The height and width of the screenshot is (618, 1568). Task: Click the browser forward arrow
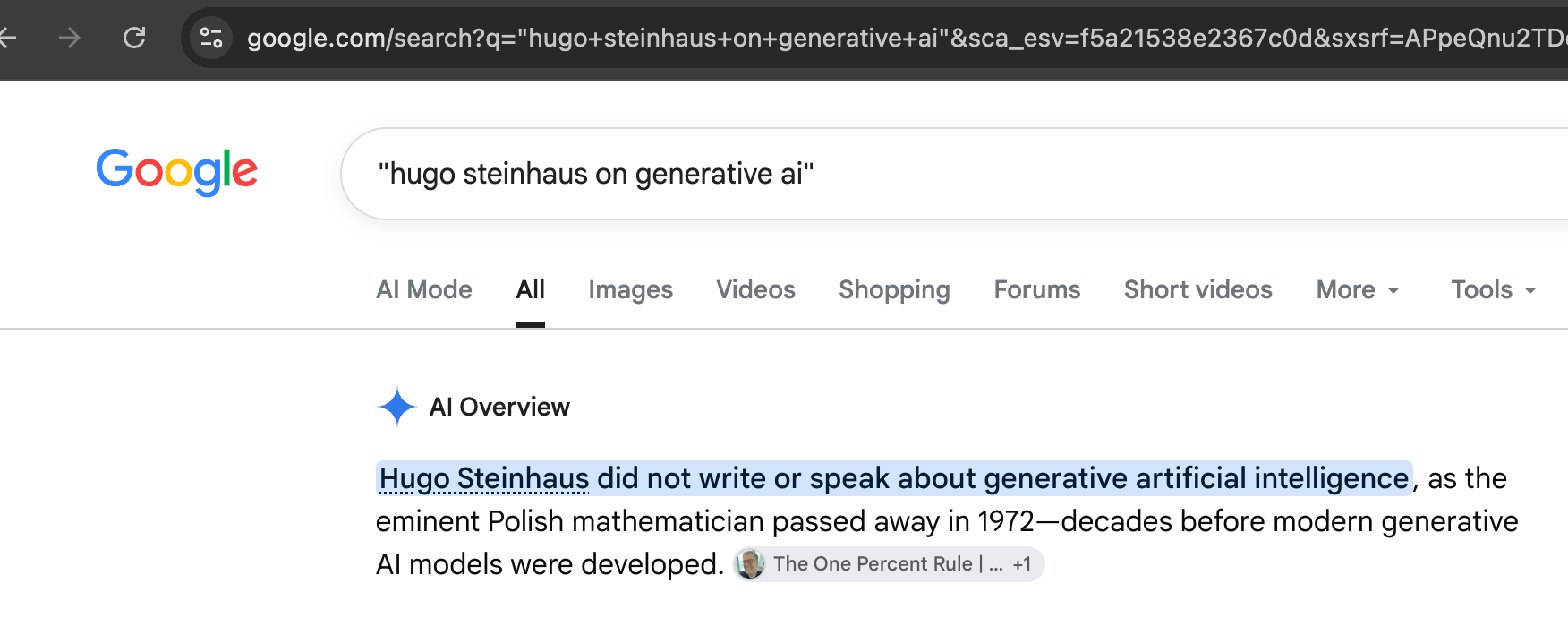click(69, 38)
